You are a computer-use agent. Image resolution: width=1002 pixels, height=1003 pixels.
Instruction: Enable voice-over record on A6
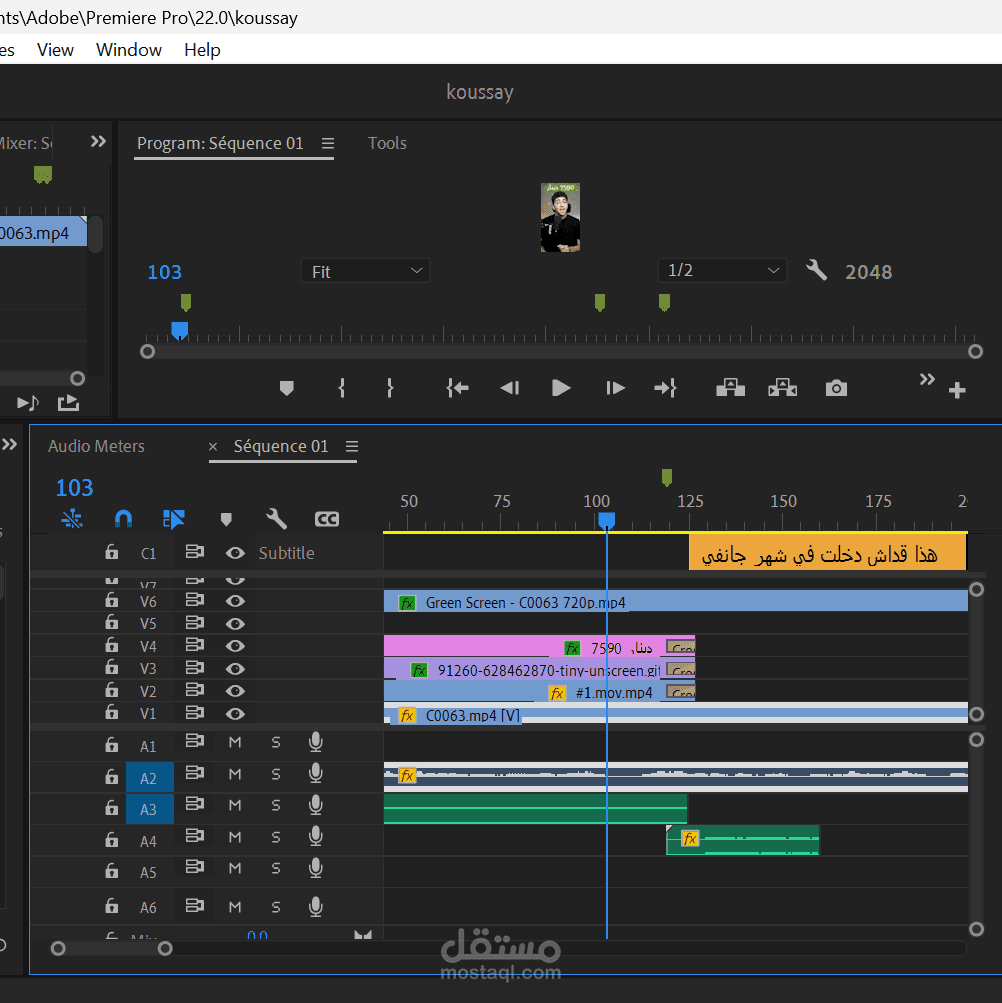315,906
